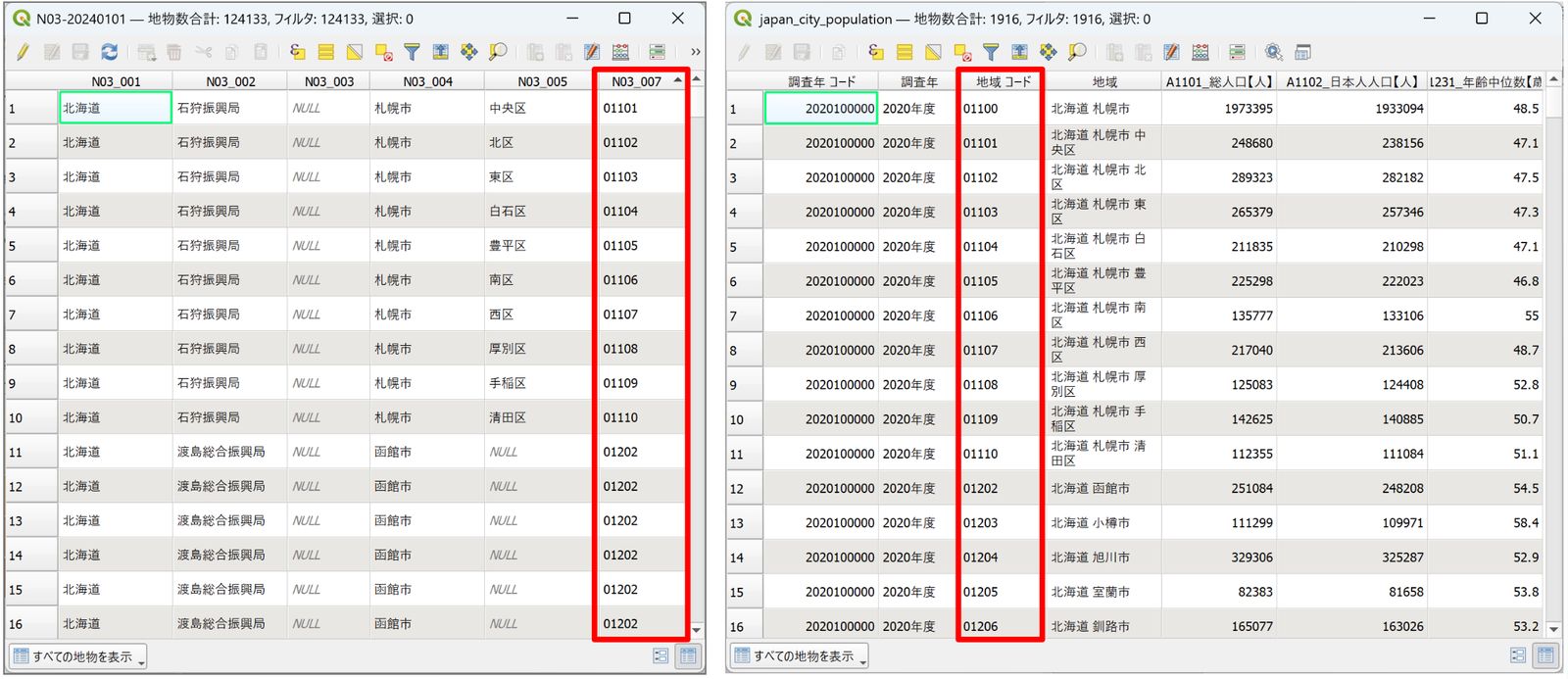Click the N03_001 column header
The height and width of the screenshot is (679, 1568).
(x=116, y=81)
